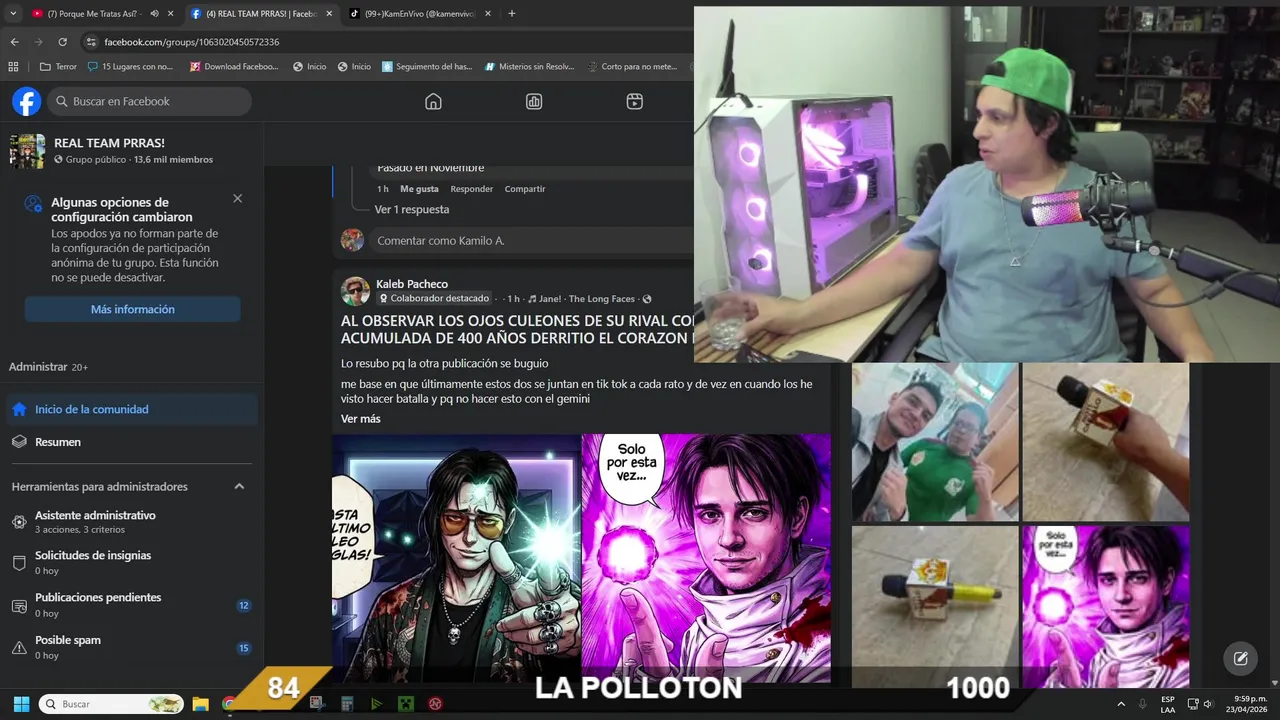Open Asistente administrativo settings

click(132, 522)
